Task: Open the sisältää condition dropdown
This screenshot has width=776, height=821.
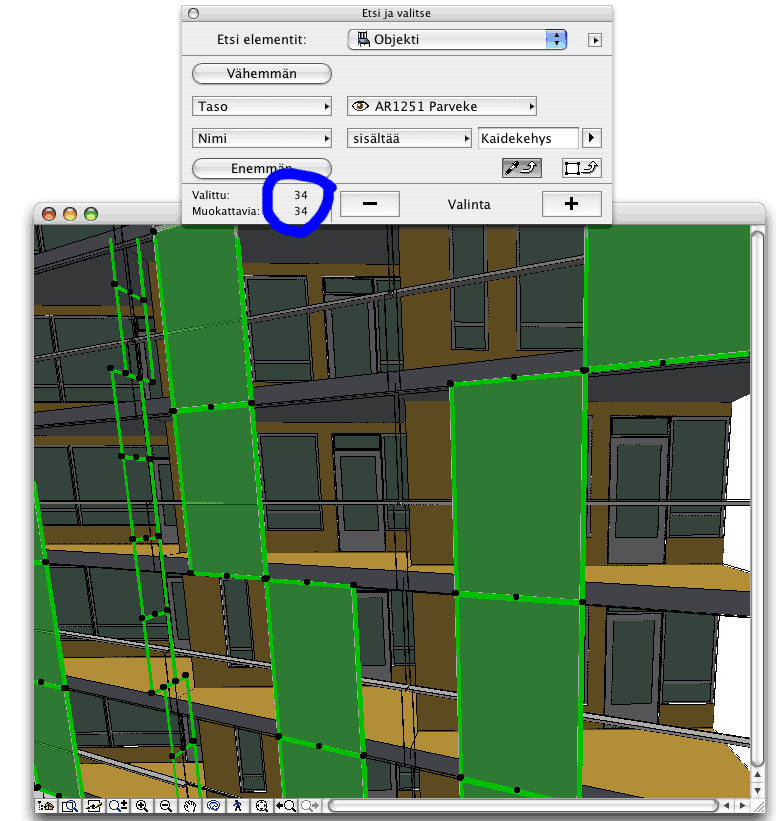Action: tap(409, 138)
